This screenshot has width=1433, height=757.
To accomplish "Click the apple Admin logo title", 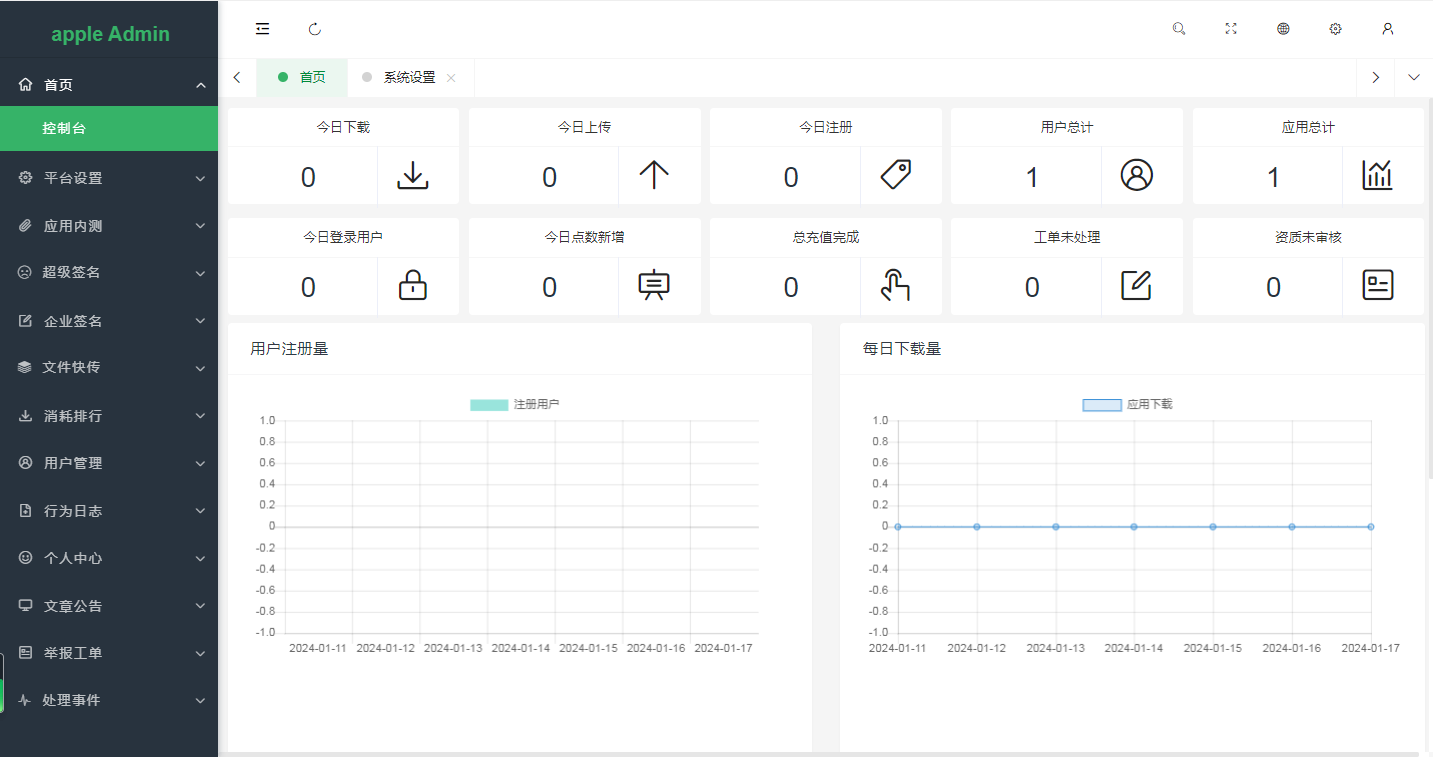I will (x=110, y=34).
